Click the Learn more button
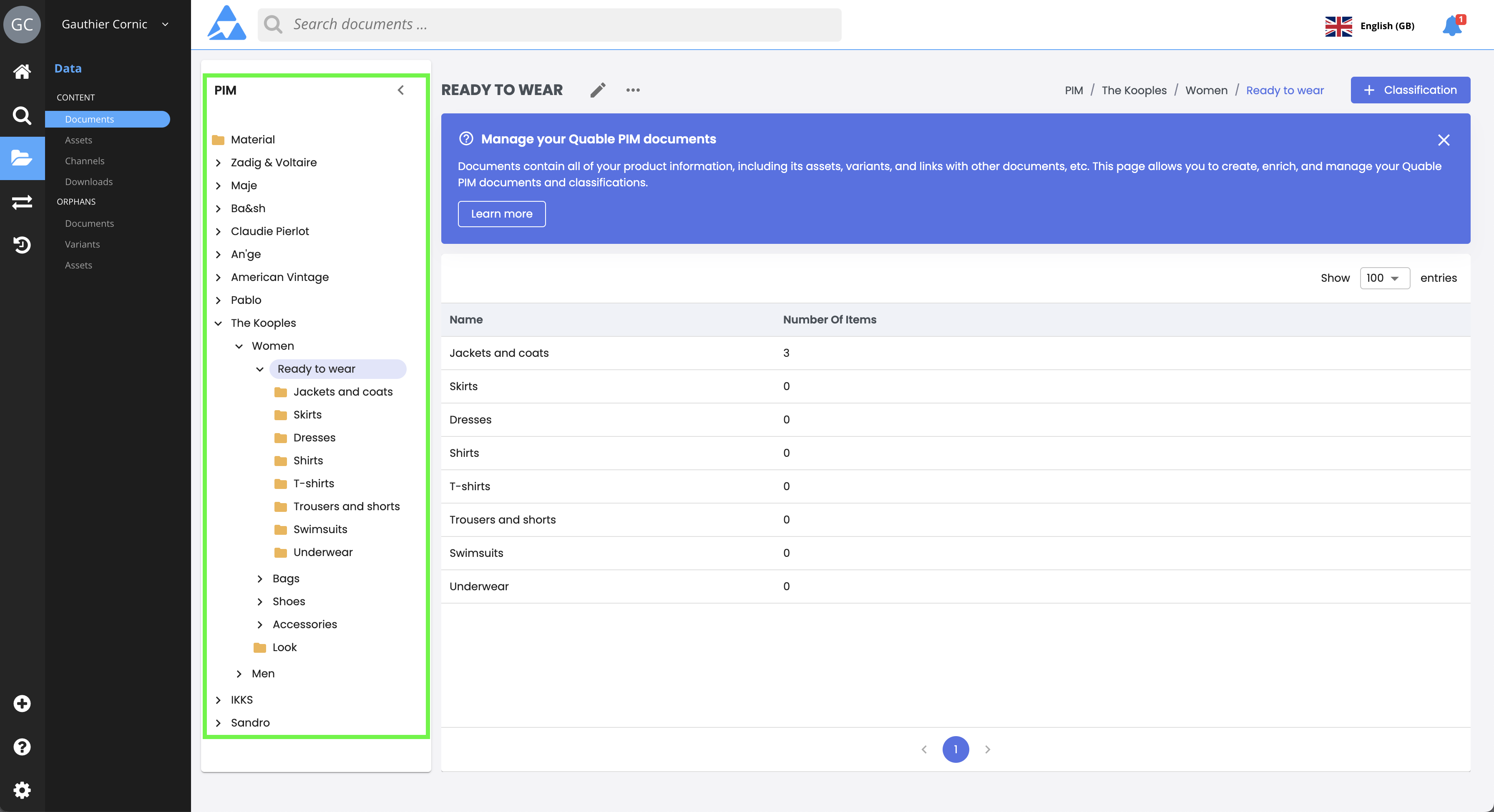This screenshot has height=812, width=1494. click(501, 214)
